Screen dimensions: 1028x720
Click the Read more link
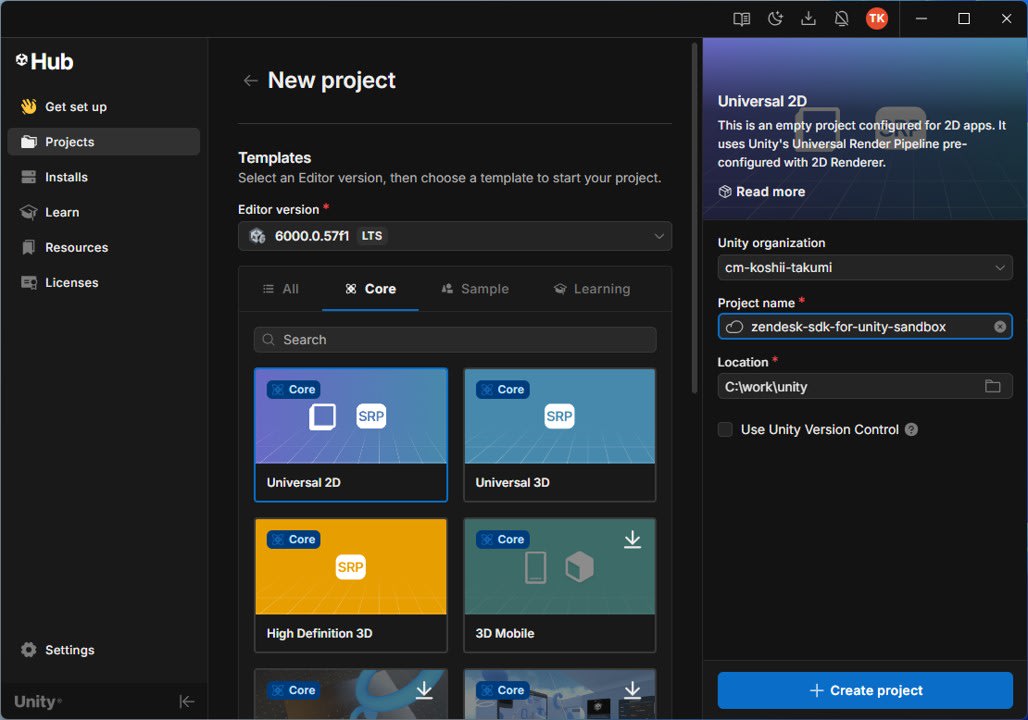(x=762, y=192)
